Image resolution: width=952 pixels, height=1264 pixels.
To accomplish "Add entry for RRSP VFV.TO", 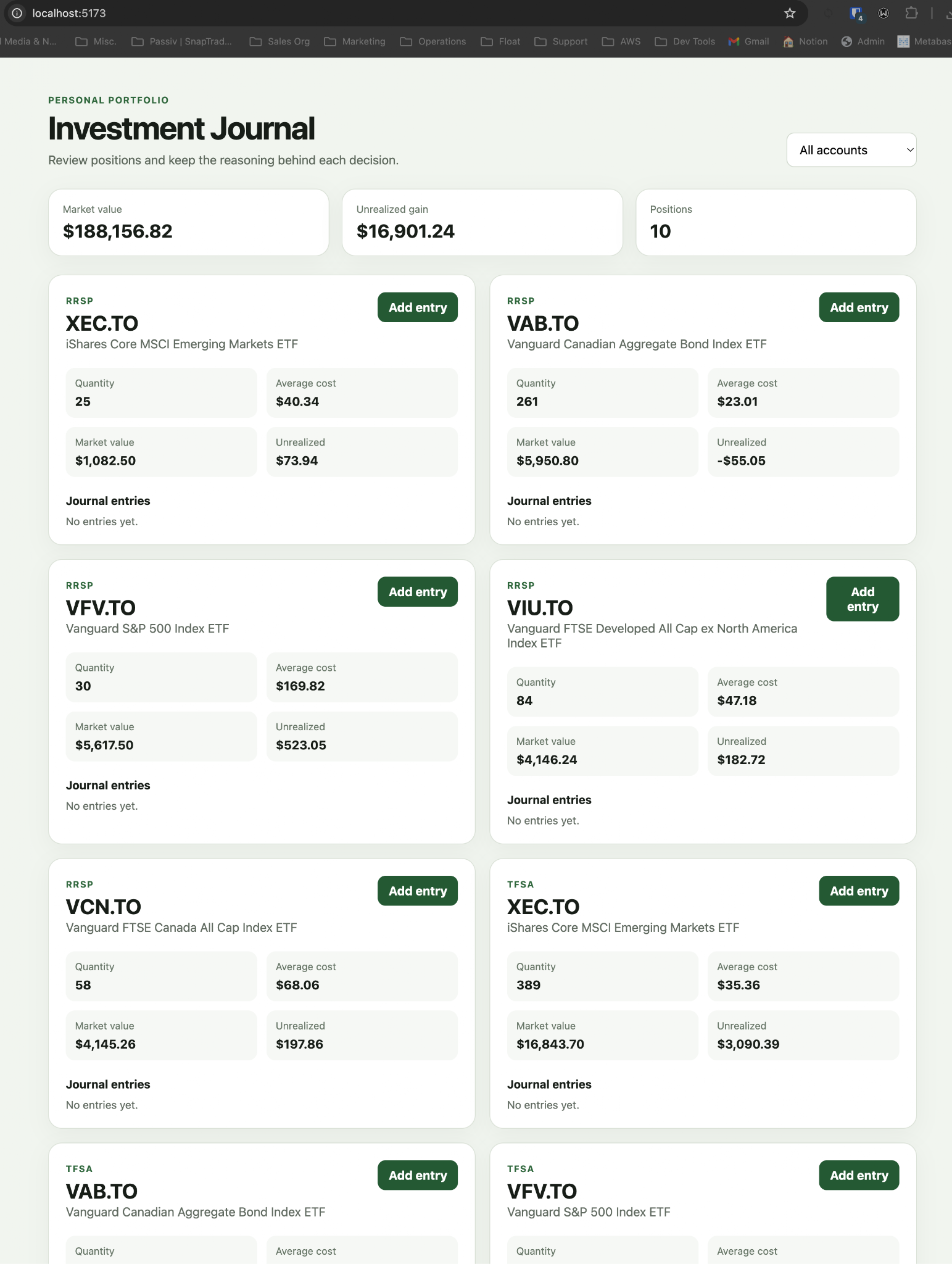I will pyautogui.click(x=418, y=592).
